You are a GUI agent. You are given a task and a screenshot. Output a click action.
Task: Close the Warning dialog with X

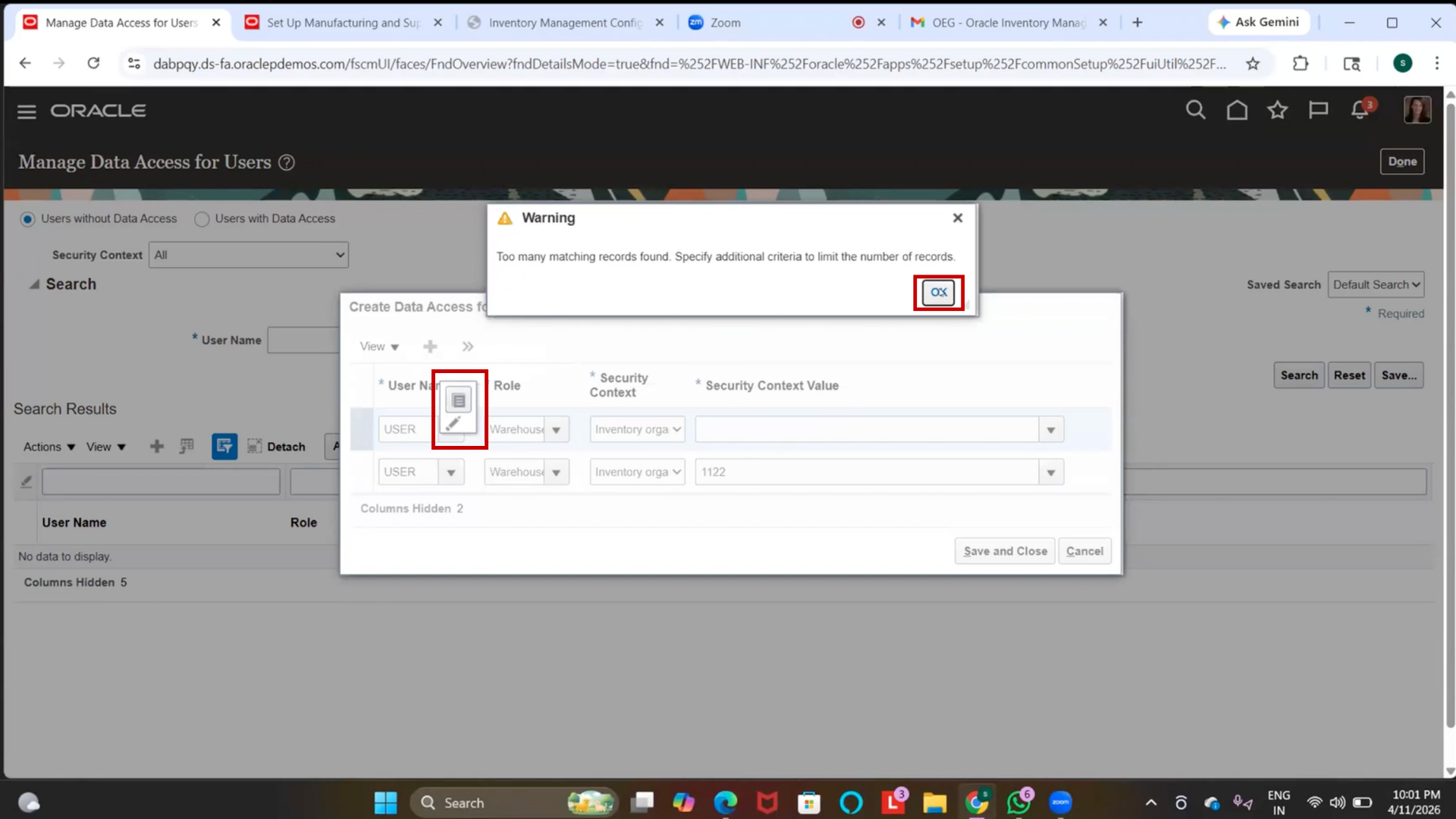click(958, 218)
